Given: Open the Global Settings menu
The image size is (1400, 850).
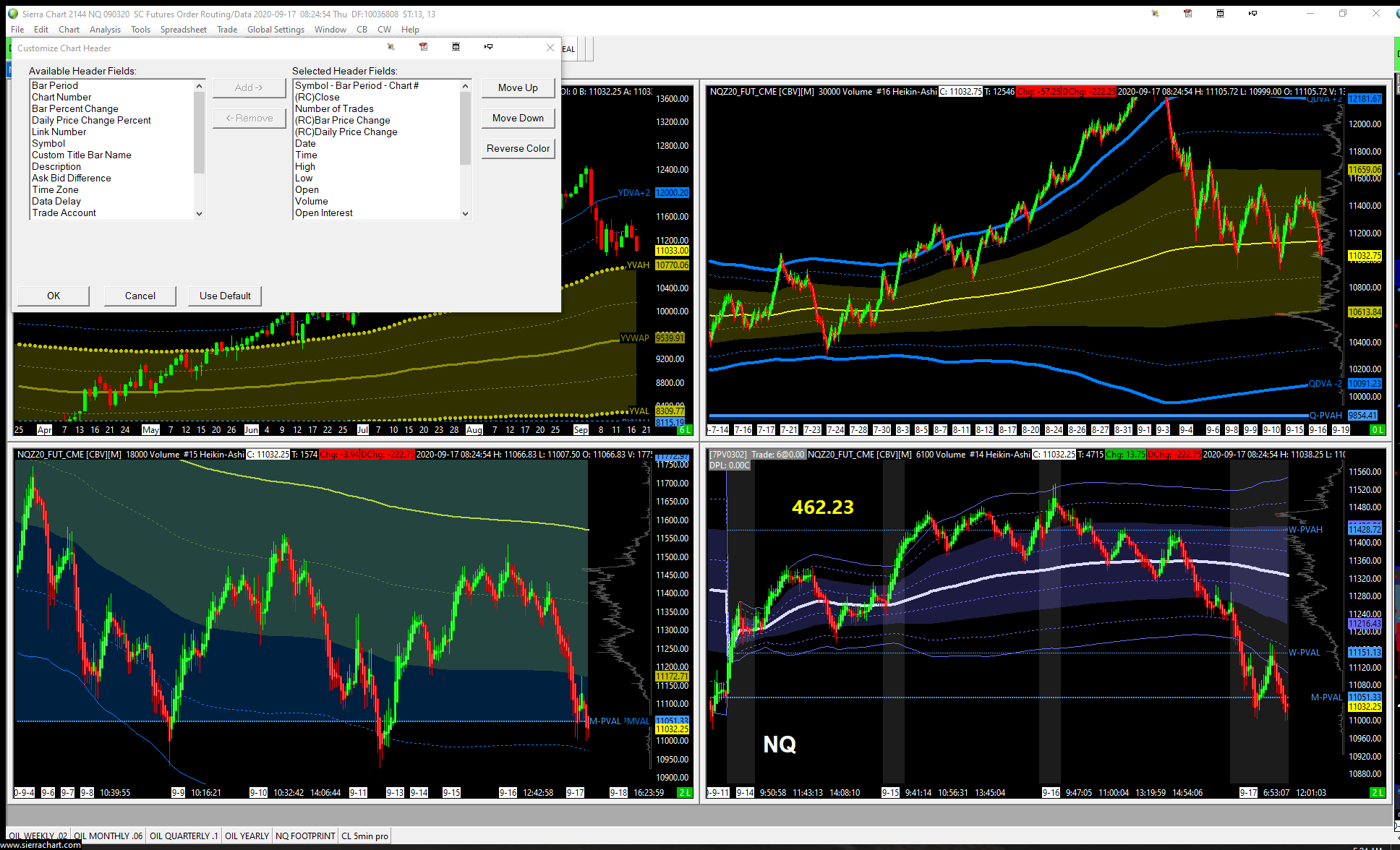Looking at the screenshot, I should 276,30.
